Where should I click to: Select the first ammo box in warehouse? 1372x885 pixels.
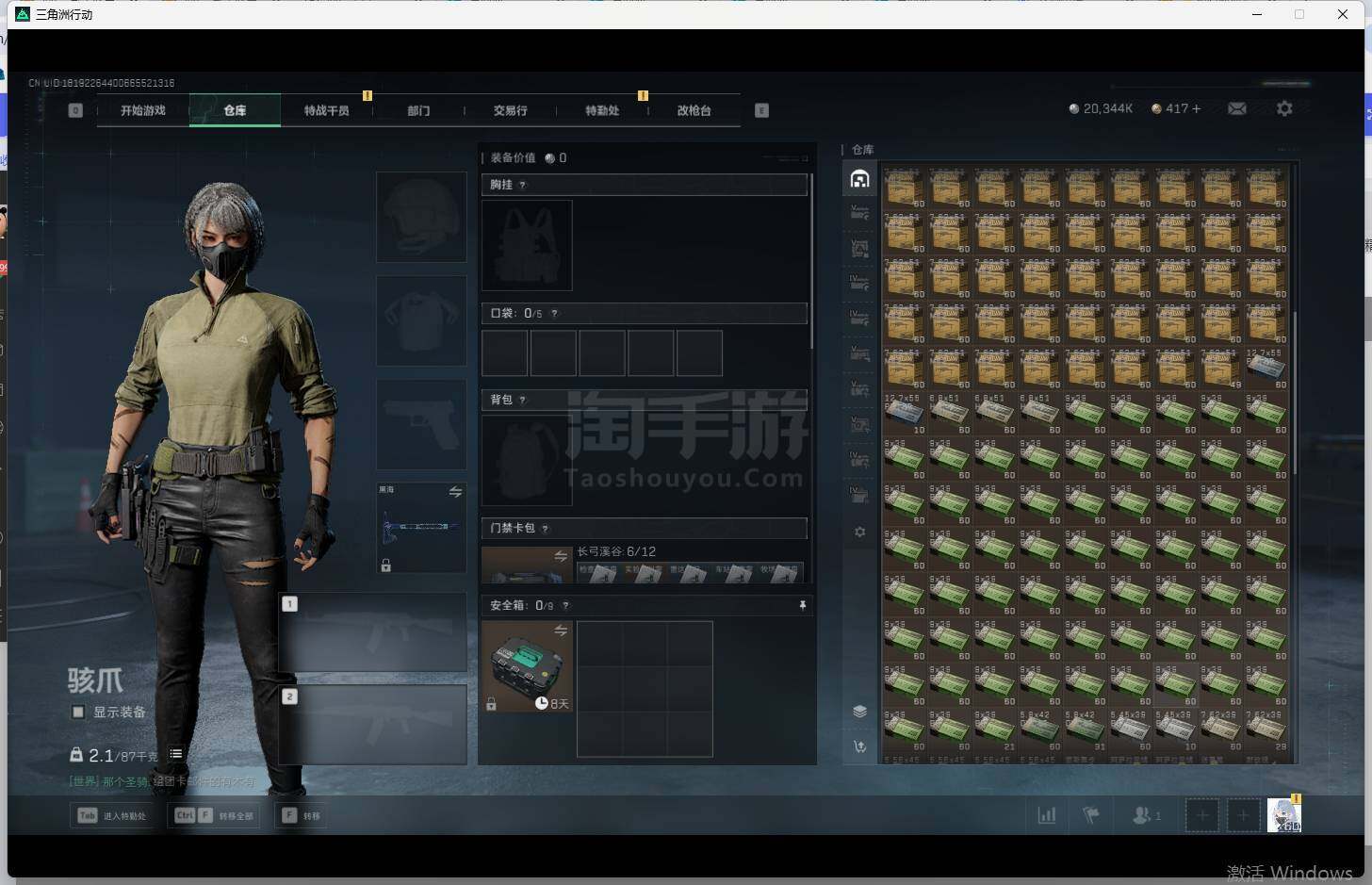click(905, 188)
